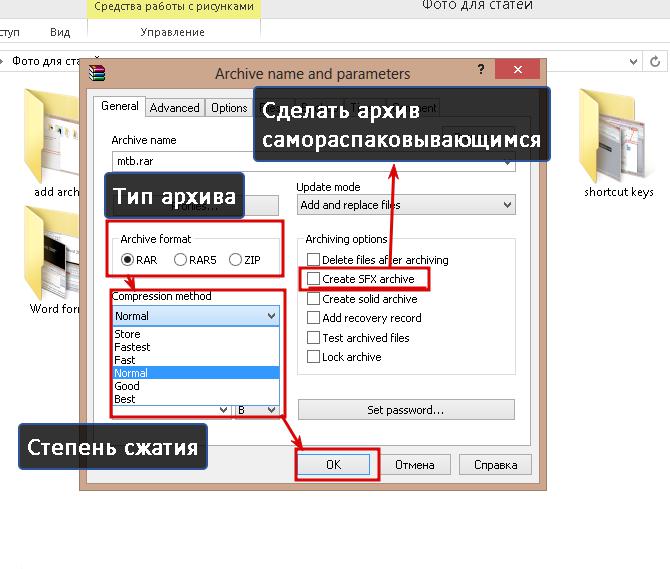Screen dimensions: 670x569
Task: Confirm the dialog with OK
Action: pyautogui.click(x=333, y=464)
